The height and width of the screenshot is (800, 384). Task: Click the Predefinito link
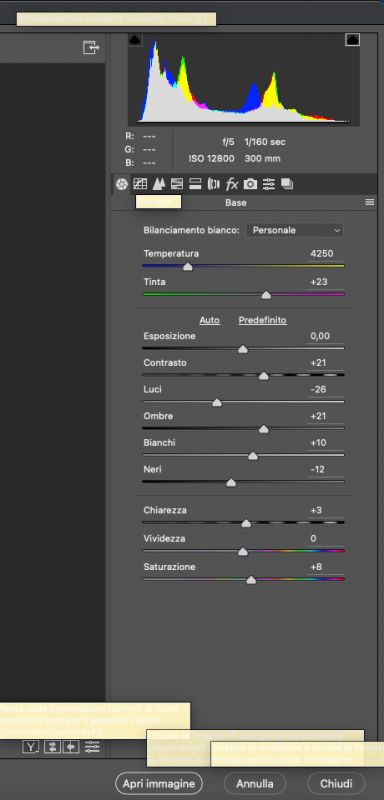coord(263,320)
